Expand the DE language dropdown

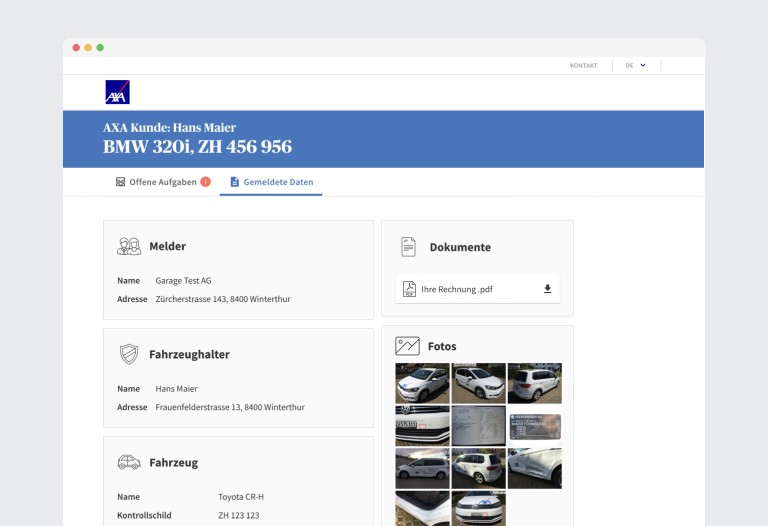point(635,65)
